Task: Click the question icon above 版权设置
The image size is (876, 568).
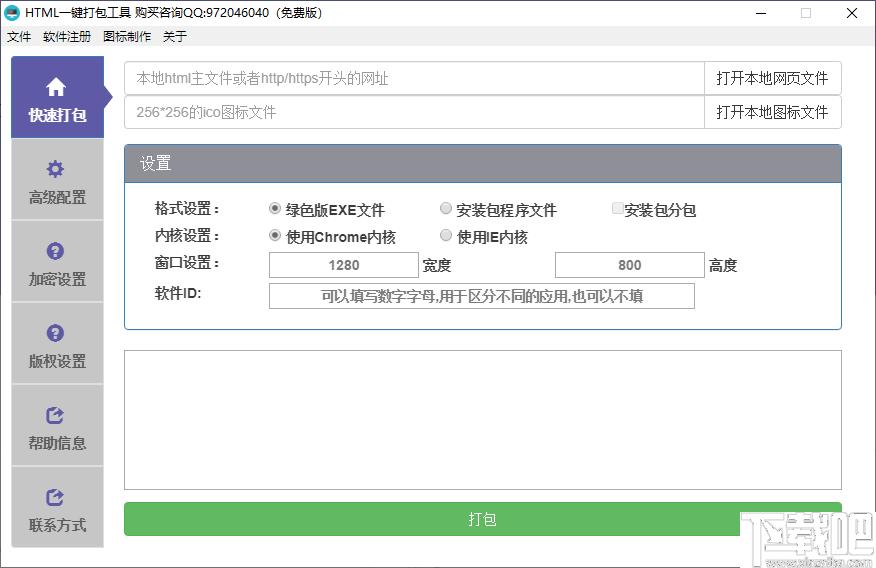Action: point(56,333)
